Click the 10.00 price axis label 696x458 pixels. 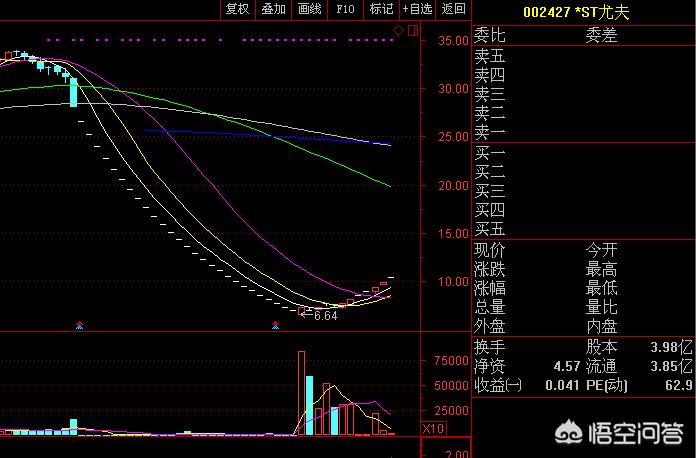454,282
